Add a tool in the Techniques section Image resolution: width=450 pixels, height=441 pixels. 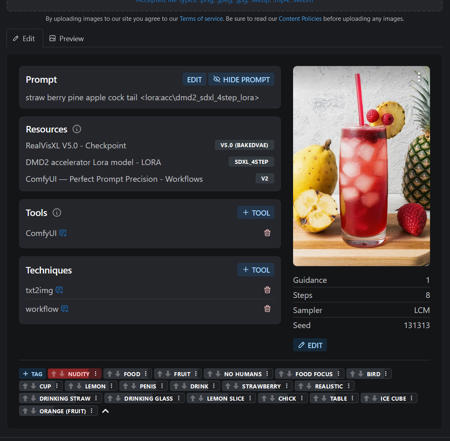(256, 270)
